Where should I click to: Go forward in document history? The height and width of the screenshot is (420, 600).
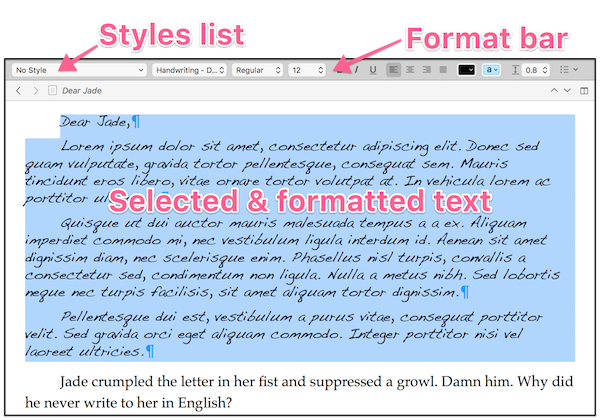click(x=36, y=91)
